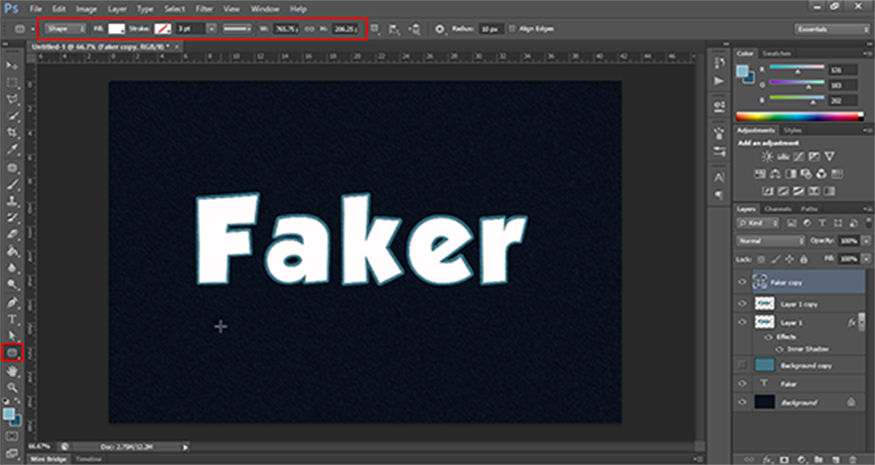Enable the Align Edges checkbox
The width and height of the screenshot is (875, 465).
point(512,29)
